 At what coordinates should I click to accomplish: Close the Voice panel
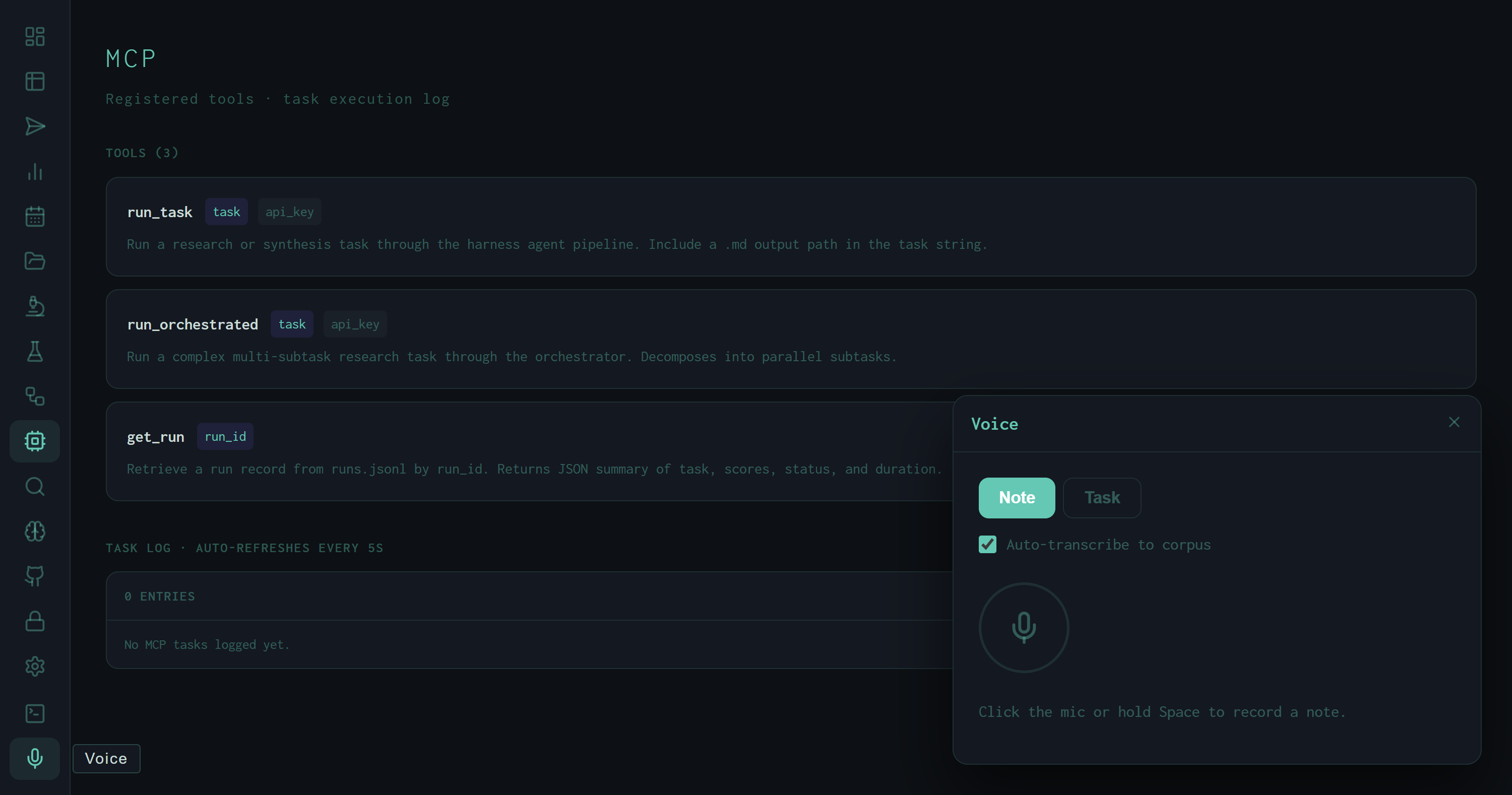point(1454,422)
